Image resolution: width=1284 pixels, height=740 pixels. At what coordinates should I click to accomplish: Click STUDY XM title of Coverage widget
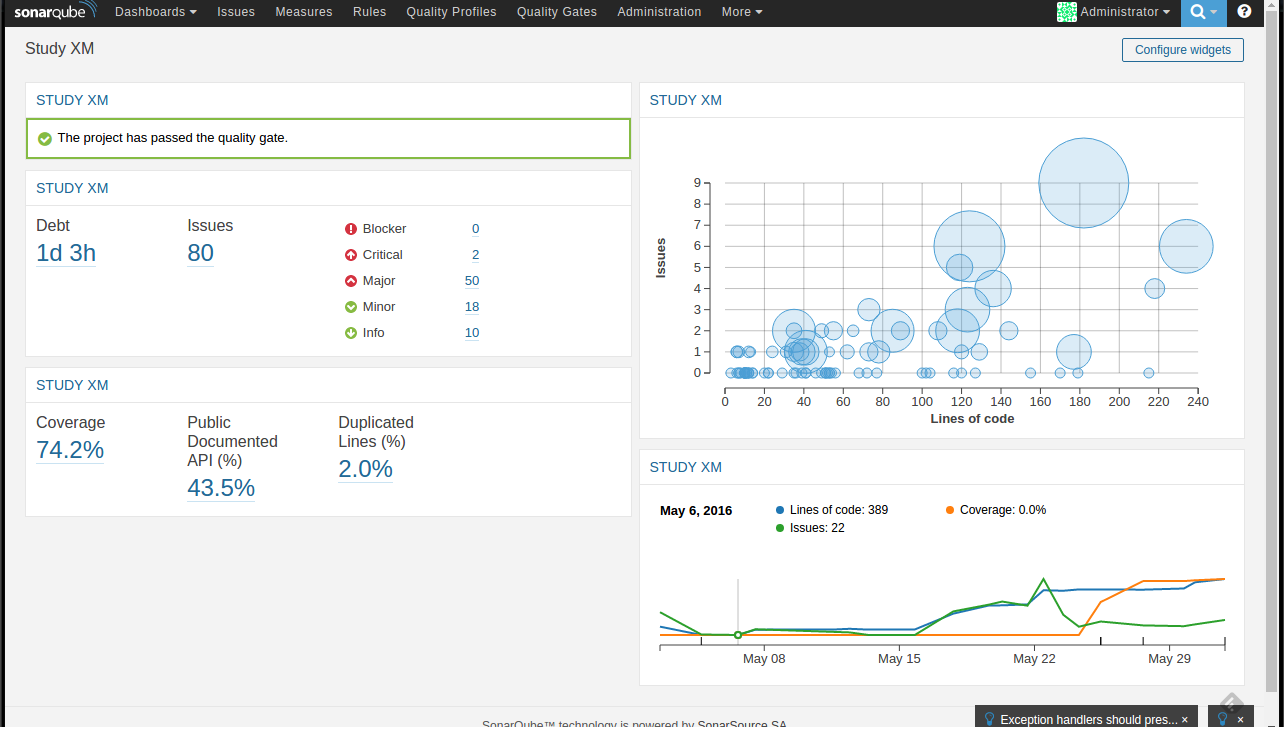[72, 385]
